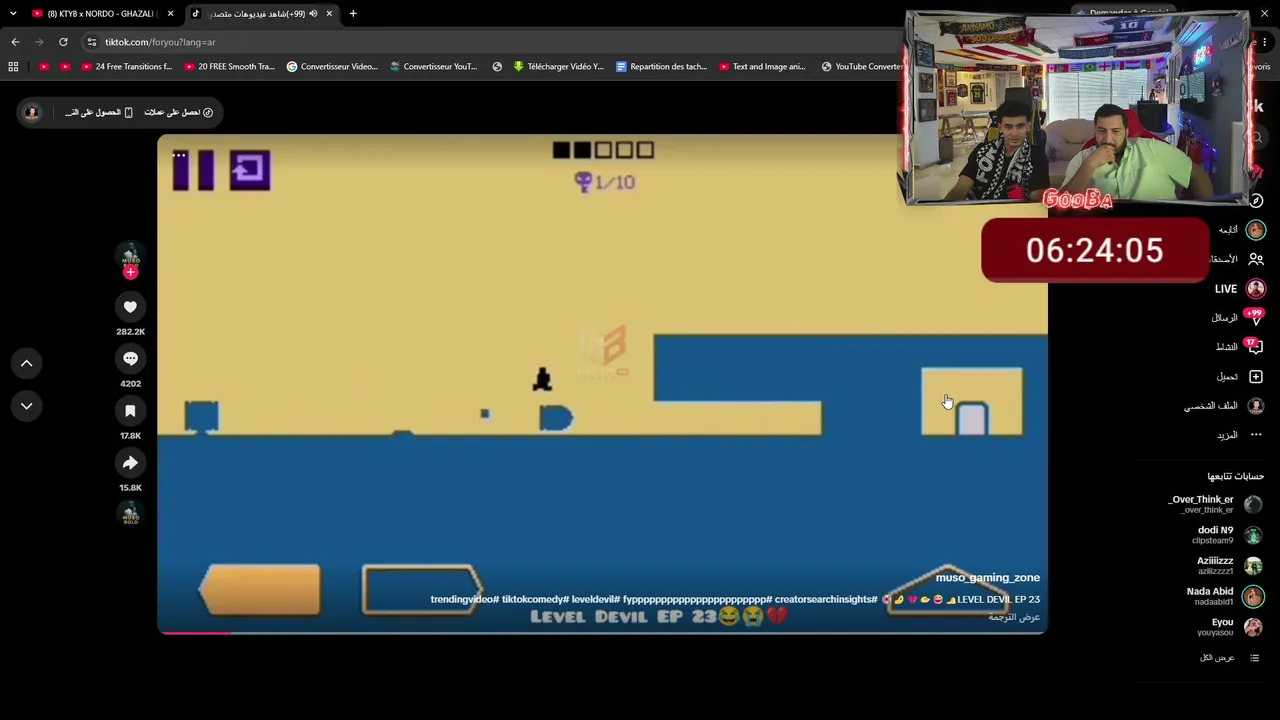Close the KTYB x NORDO YouTube tab
The width and height of the screenshot is (1280, 720).
coord(170,14)
